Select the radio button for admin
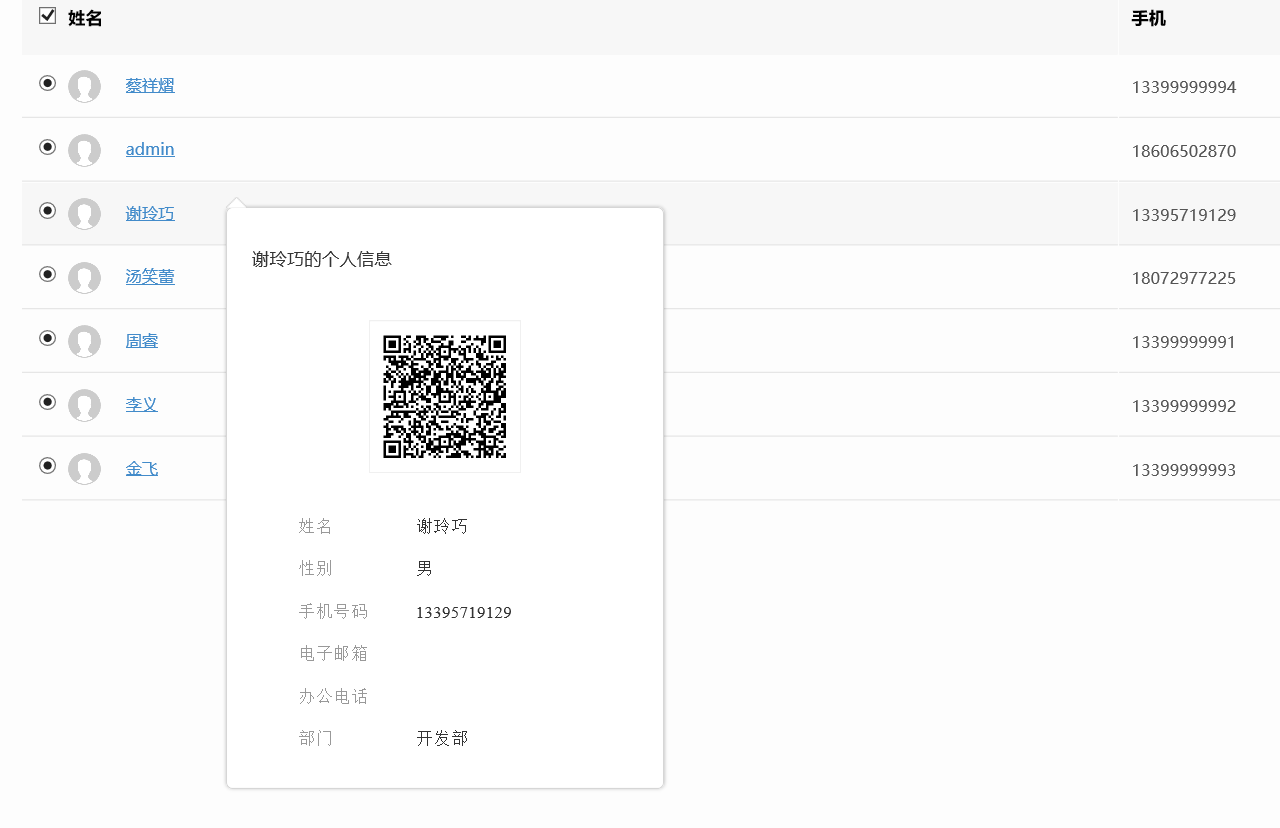 pos(47,147)
